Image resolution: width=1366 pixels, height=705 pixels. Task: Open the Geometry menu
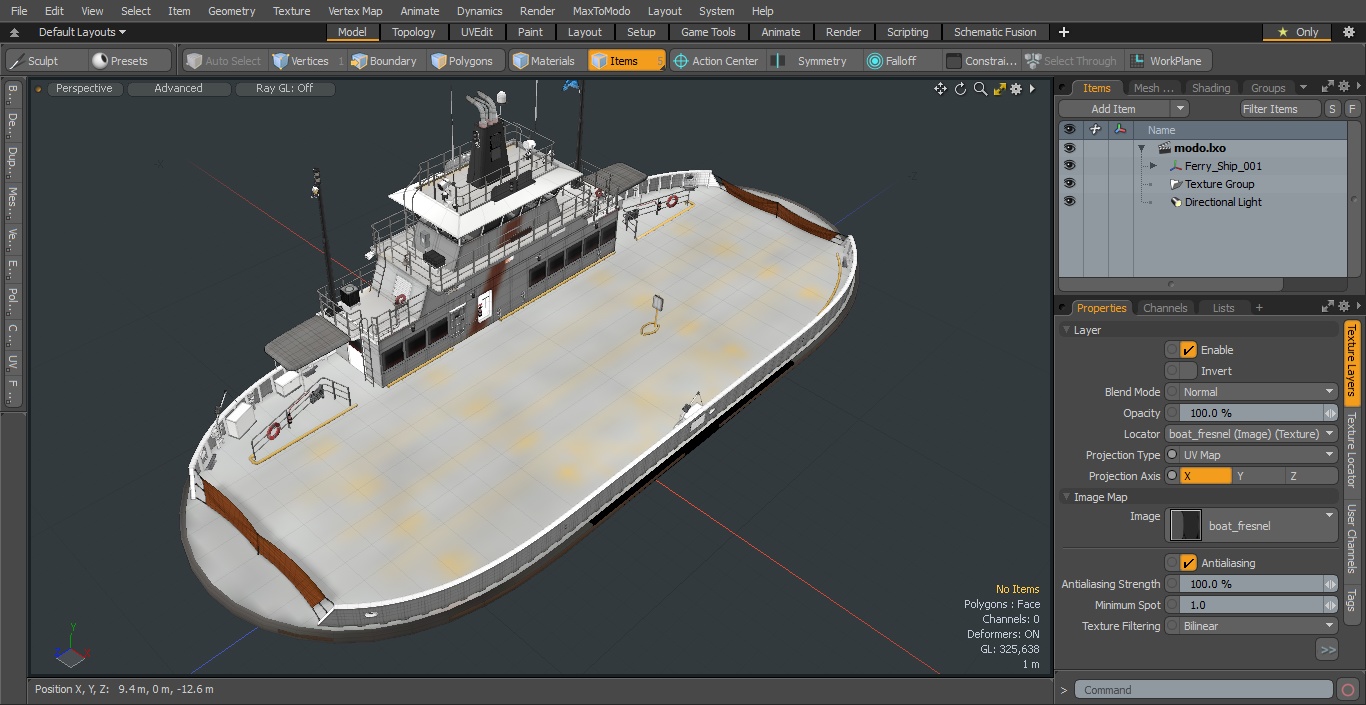coord(231,11)
